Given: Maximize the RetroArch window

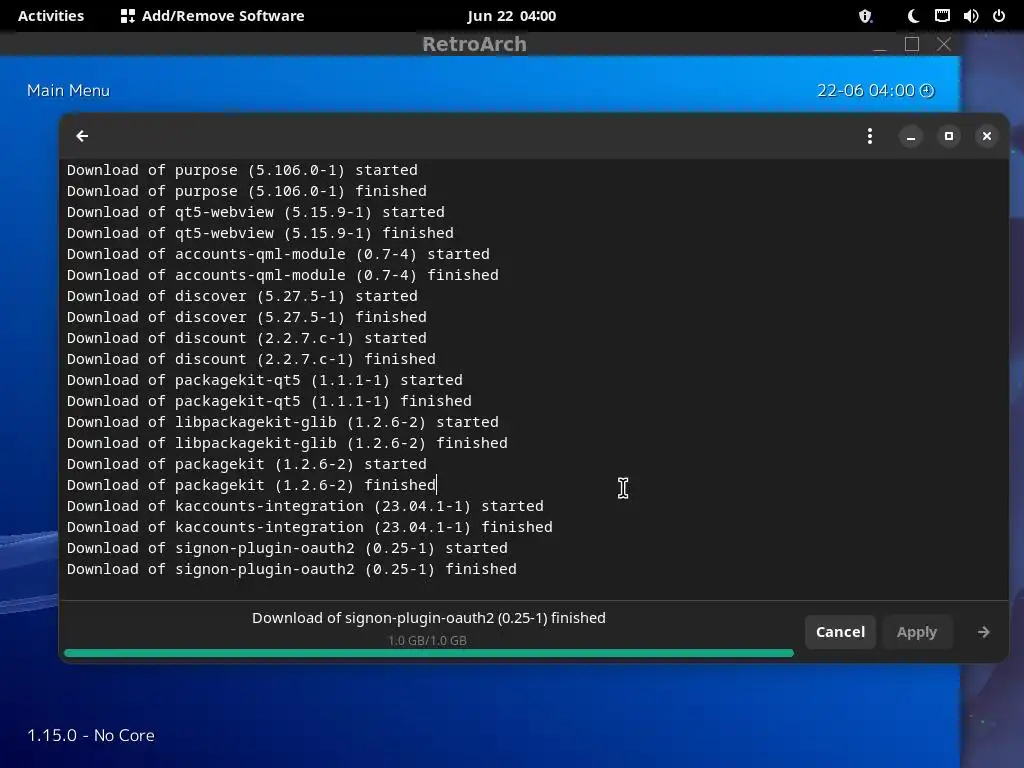Looking at the screenshot, I should pyautogui.click(x=912, y=44).
